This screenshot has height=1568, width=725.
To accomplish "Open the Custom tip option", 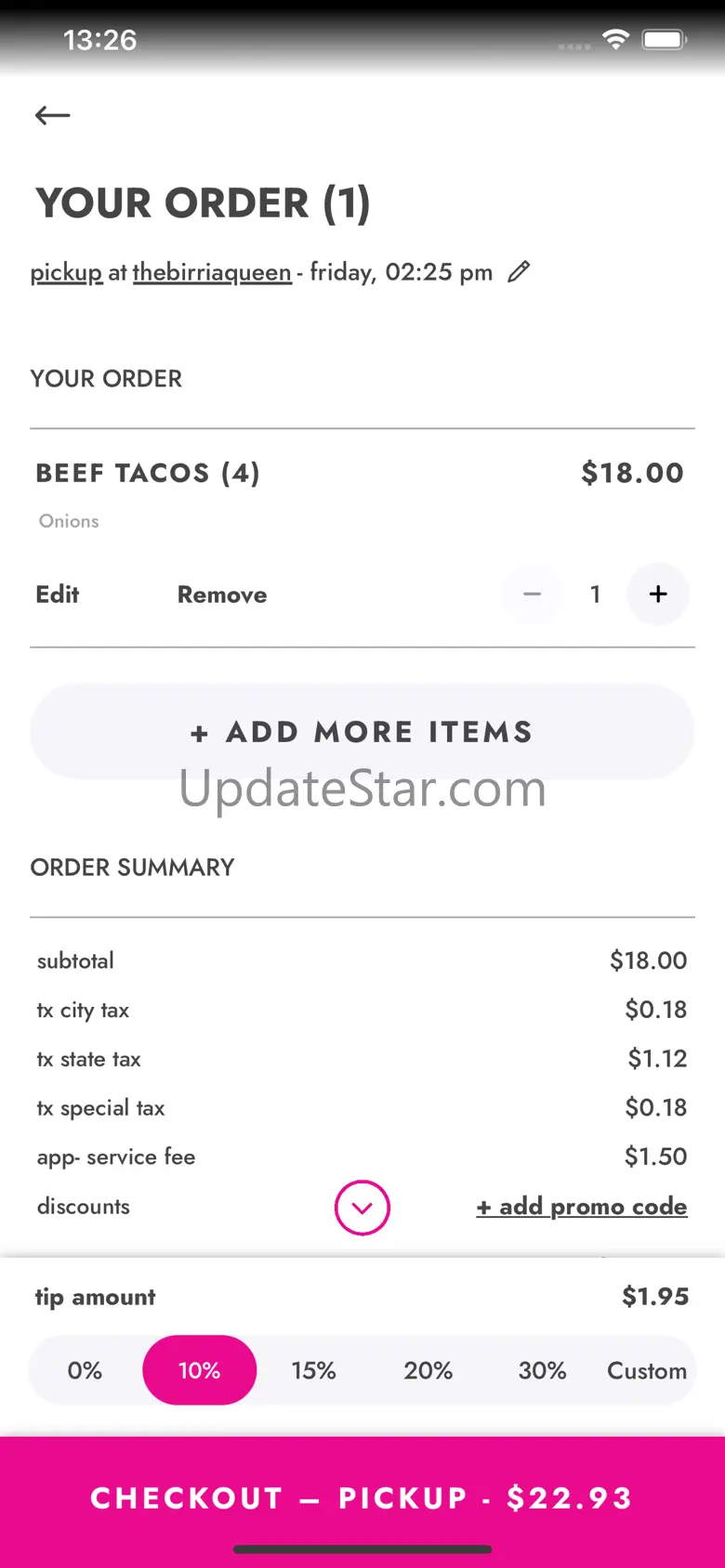I will pyautogui.click(x=646, y=1370).
